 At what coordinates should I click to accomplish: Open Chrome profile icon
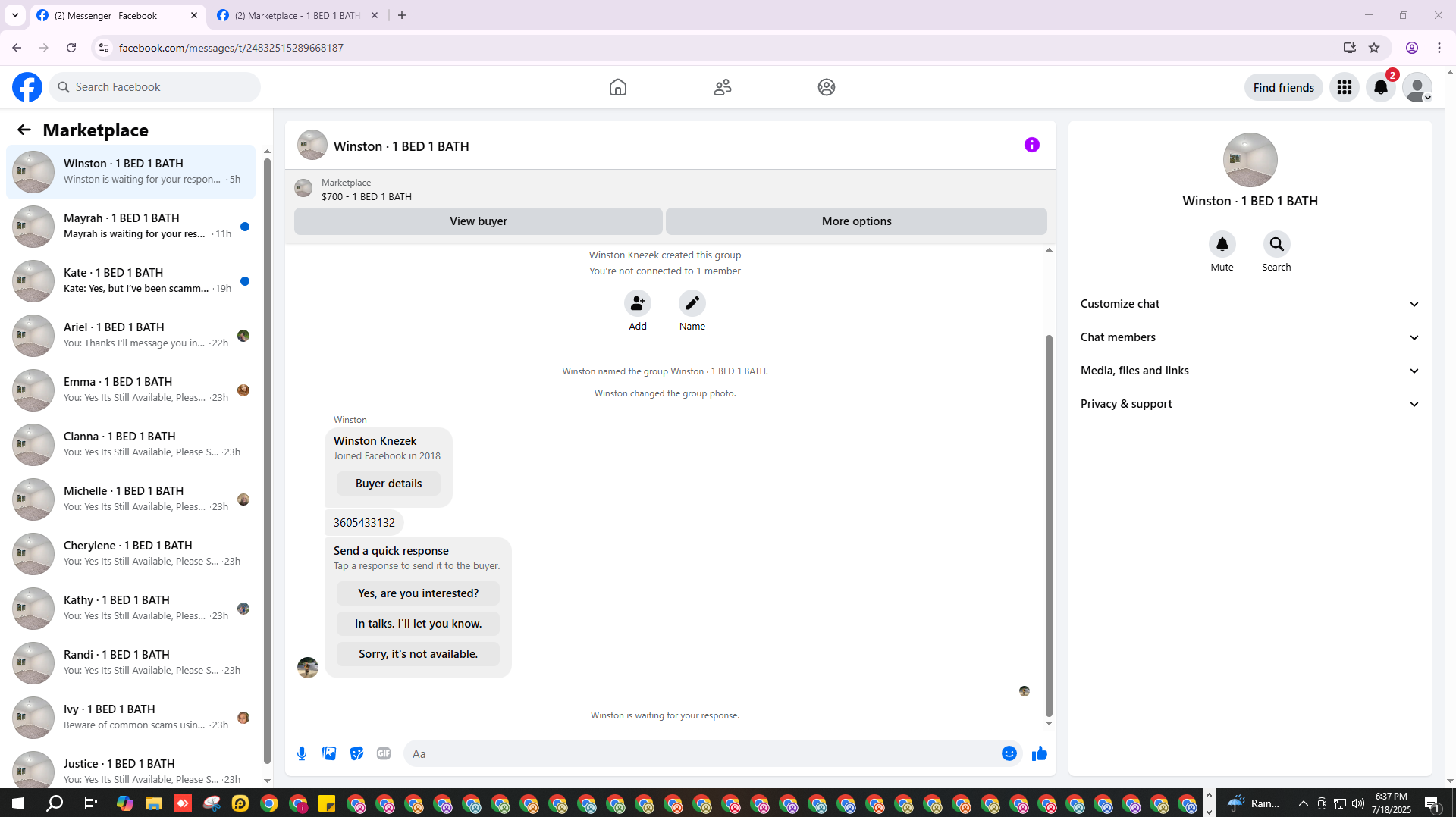1412,48
